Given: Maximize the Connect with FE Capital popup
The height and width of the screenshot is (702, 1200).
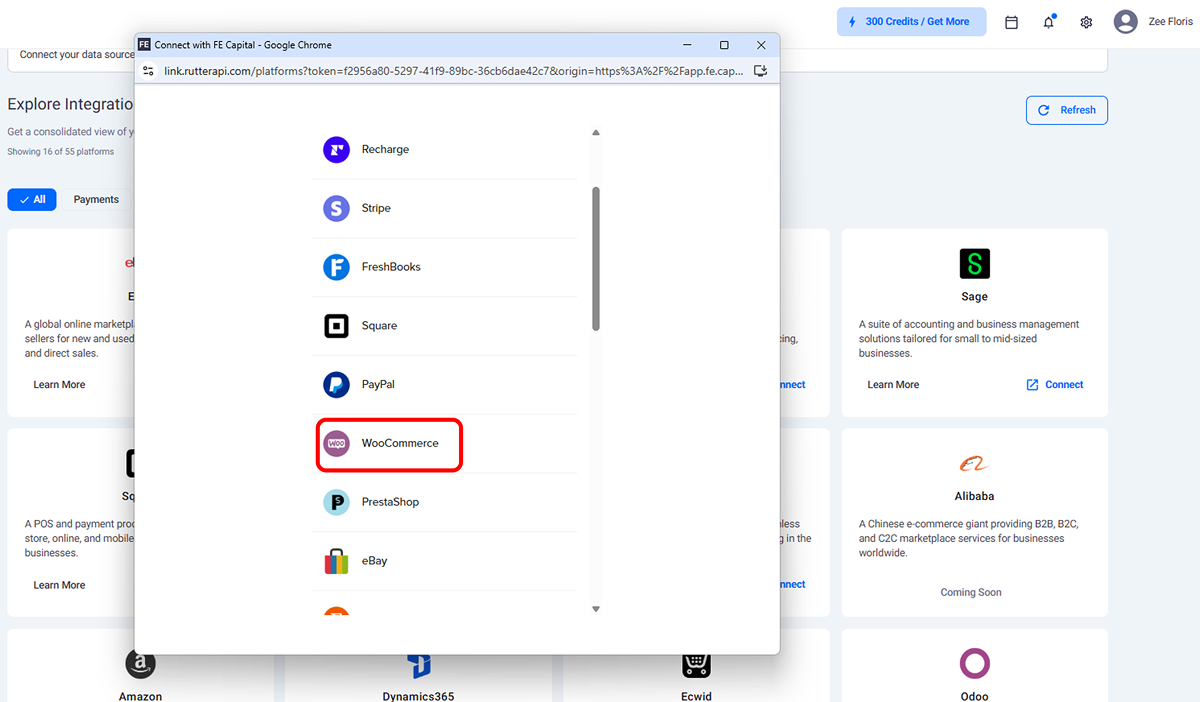Looking at the screenshot, I should (724, 45).
